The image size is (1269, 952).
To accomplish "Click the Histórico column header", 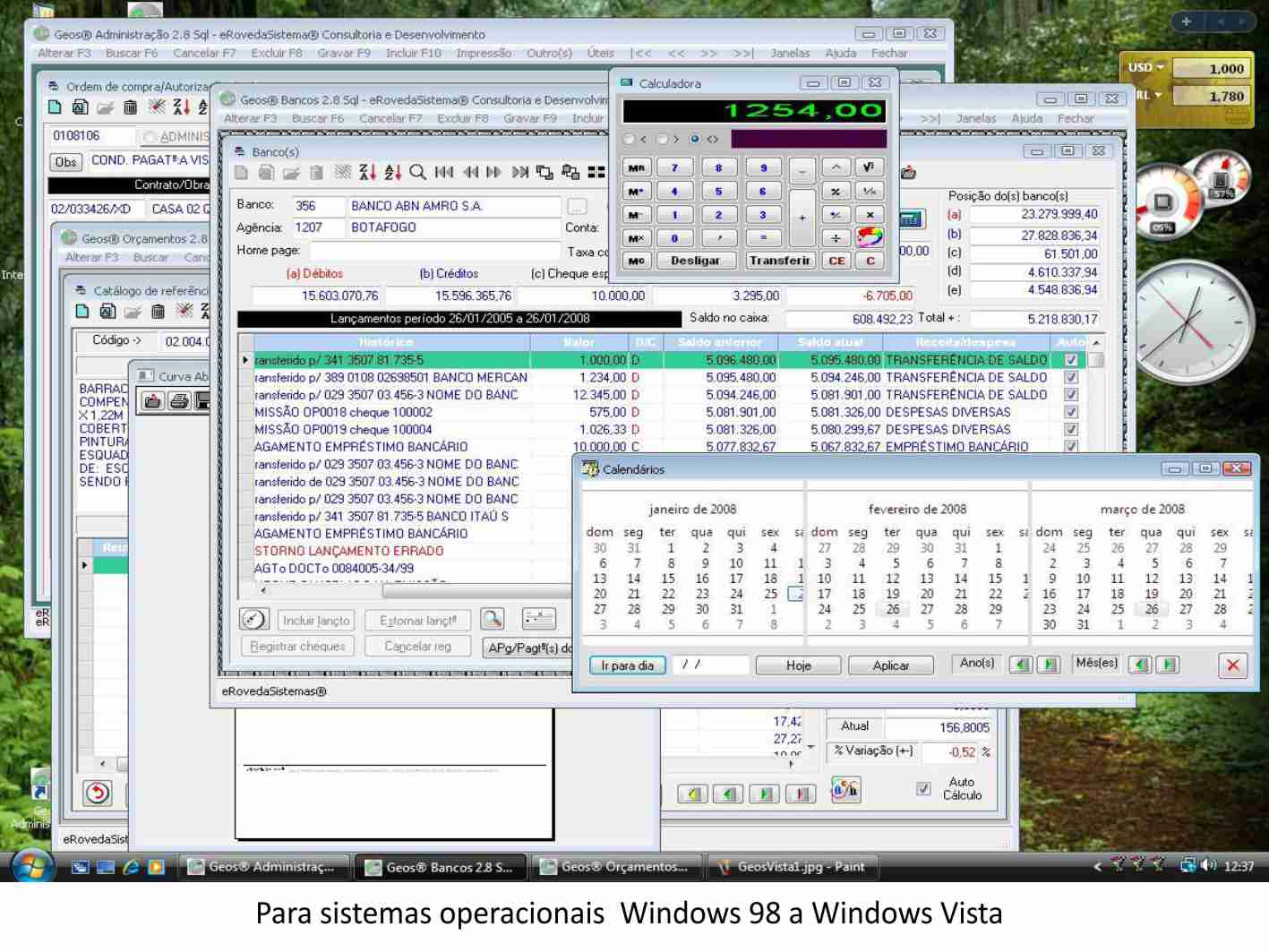I will point(386,342).
